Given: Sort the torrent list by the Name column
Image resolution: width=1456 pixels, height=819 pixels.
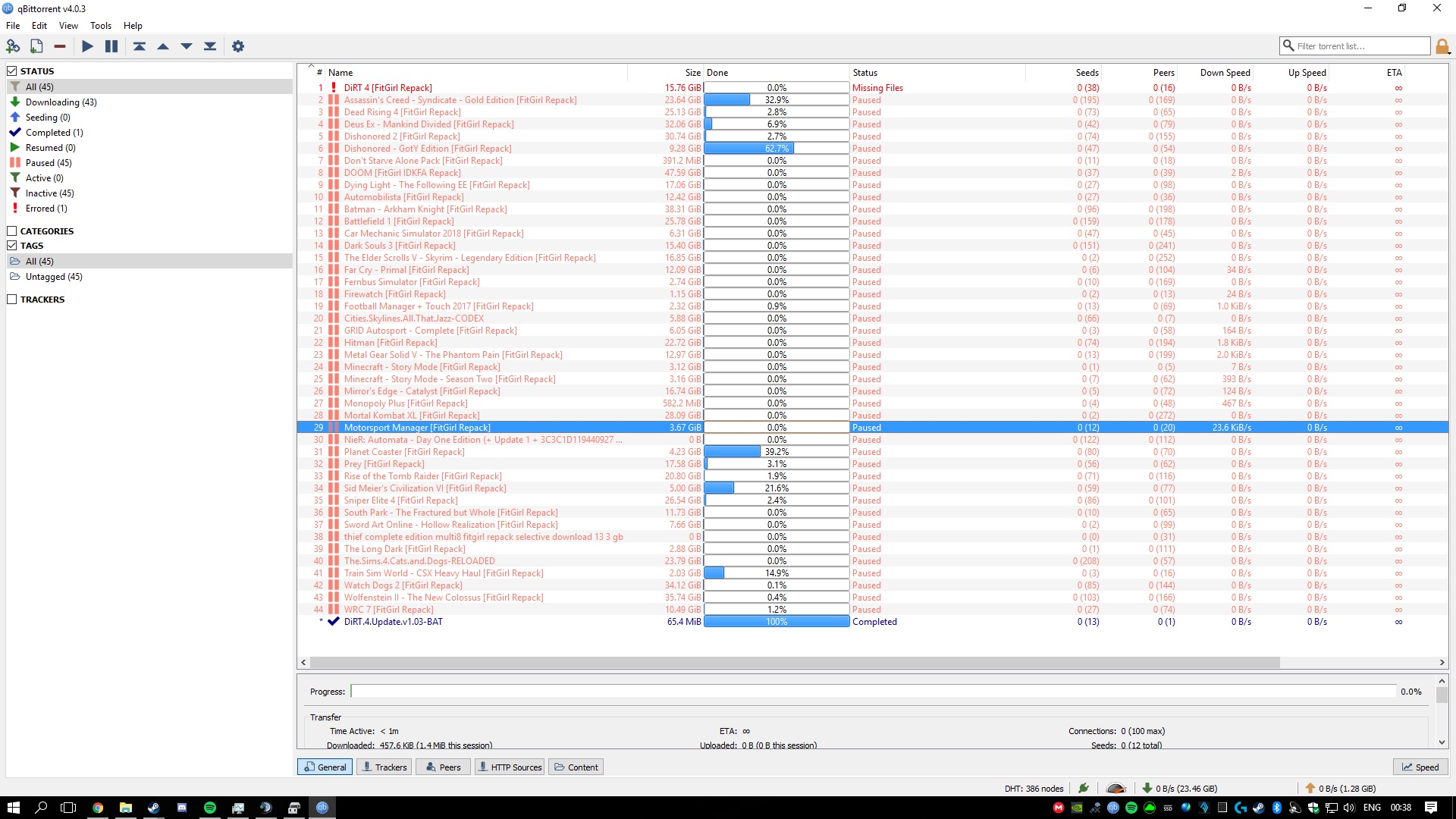Looking at the screenshot, I should tap(475, 73).
